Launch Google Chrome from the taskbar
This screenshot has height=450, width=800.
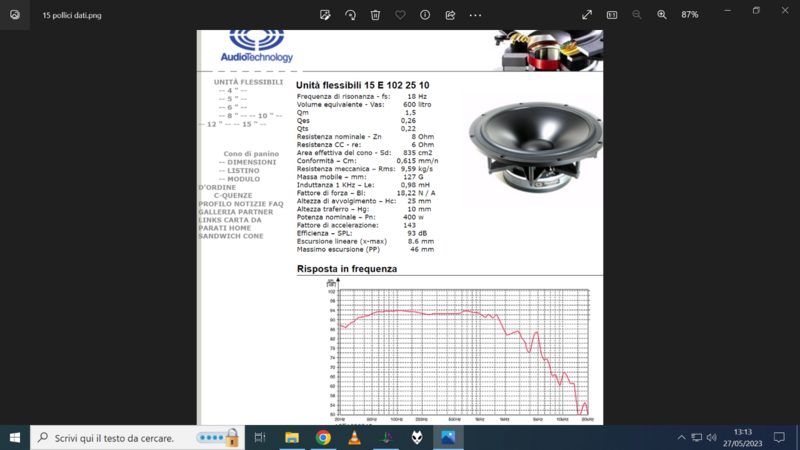pyautogui.click(x=323, y=438)
